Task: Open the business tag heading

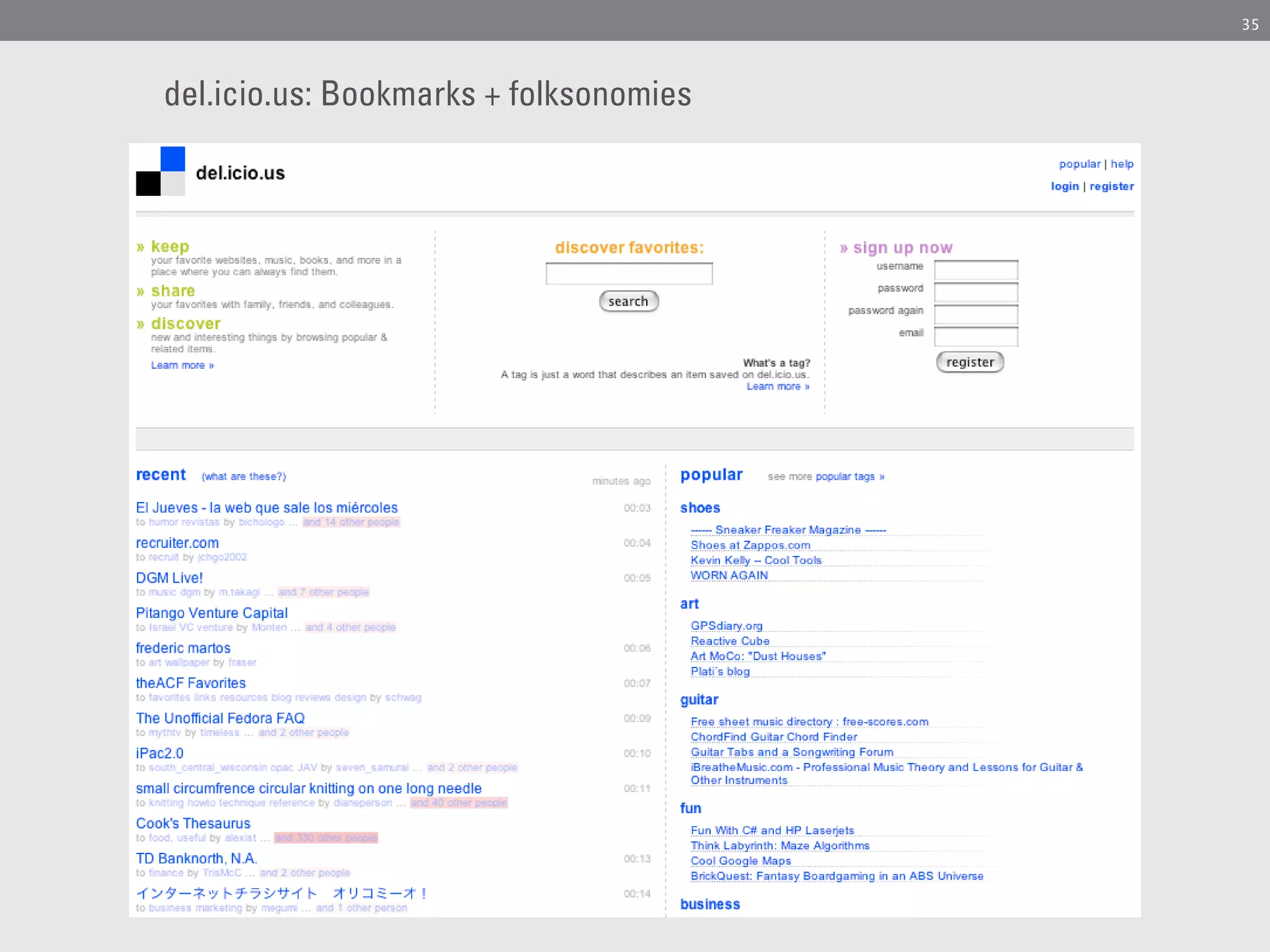Action: coord(710,905)
